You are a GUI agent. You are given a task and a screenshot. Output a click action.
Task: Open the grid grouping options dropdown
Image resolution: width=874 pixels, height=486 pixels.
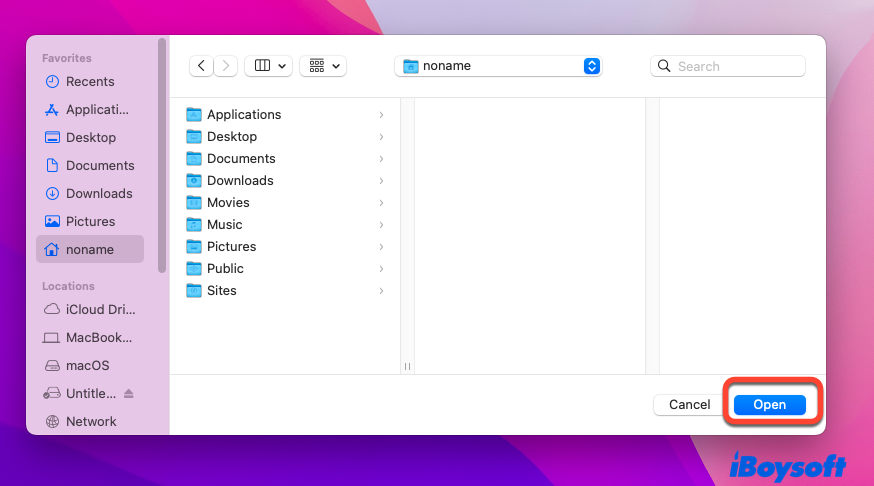(x=322, y=66)
